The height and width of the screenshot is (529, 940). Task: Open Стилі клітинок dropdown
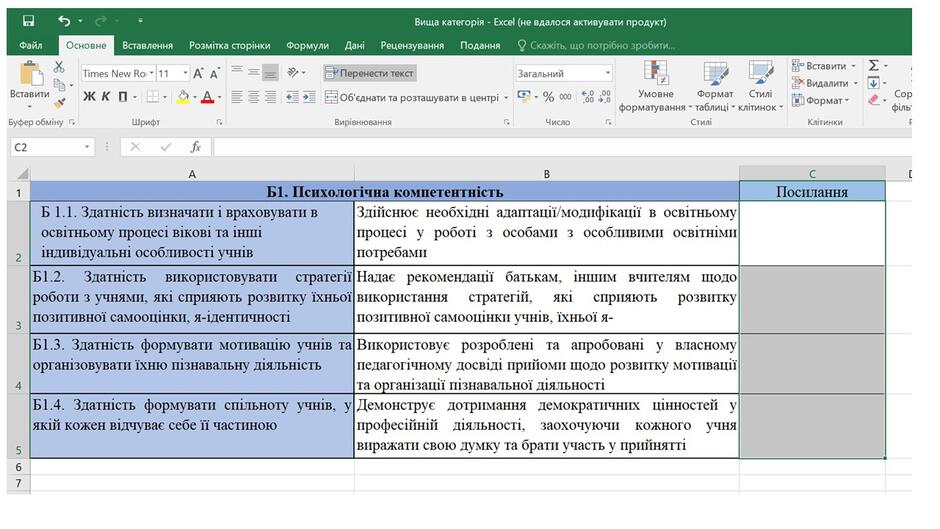(760, 86)
